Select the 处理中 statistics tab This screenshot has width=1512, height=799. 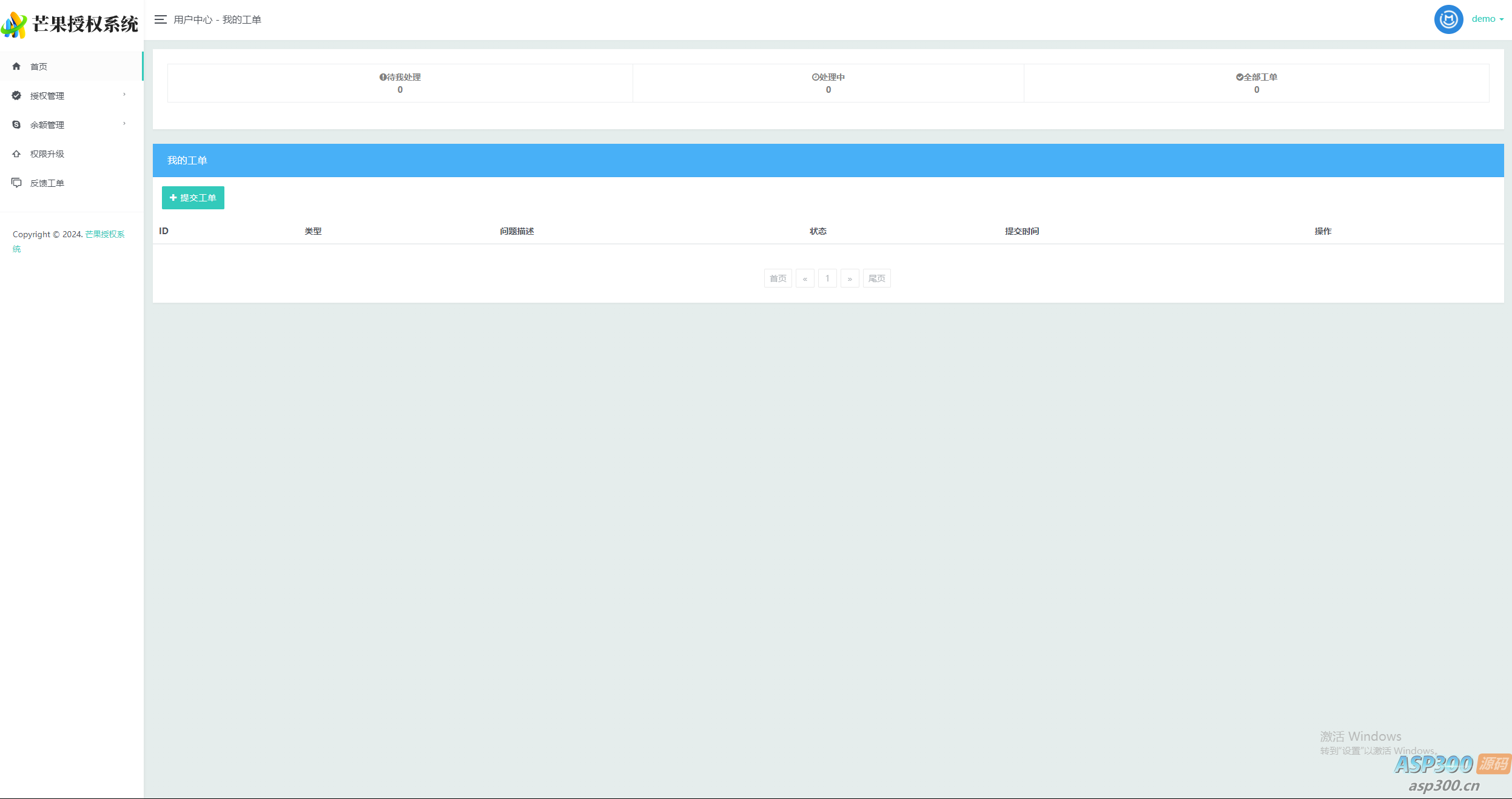click(x=828, y=83)
